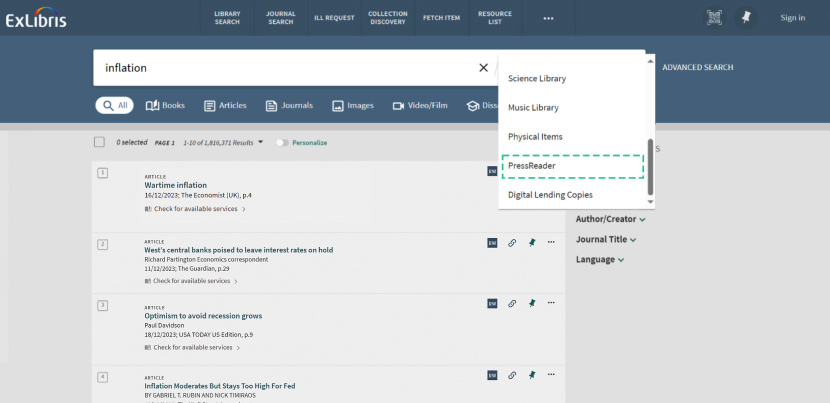Open pinned favorites via header pin icon

pos(745,17)
